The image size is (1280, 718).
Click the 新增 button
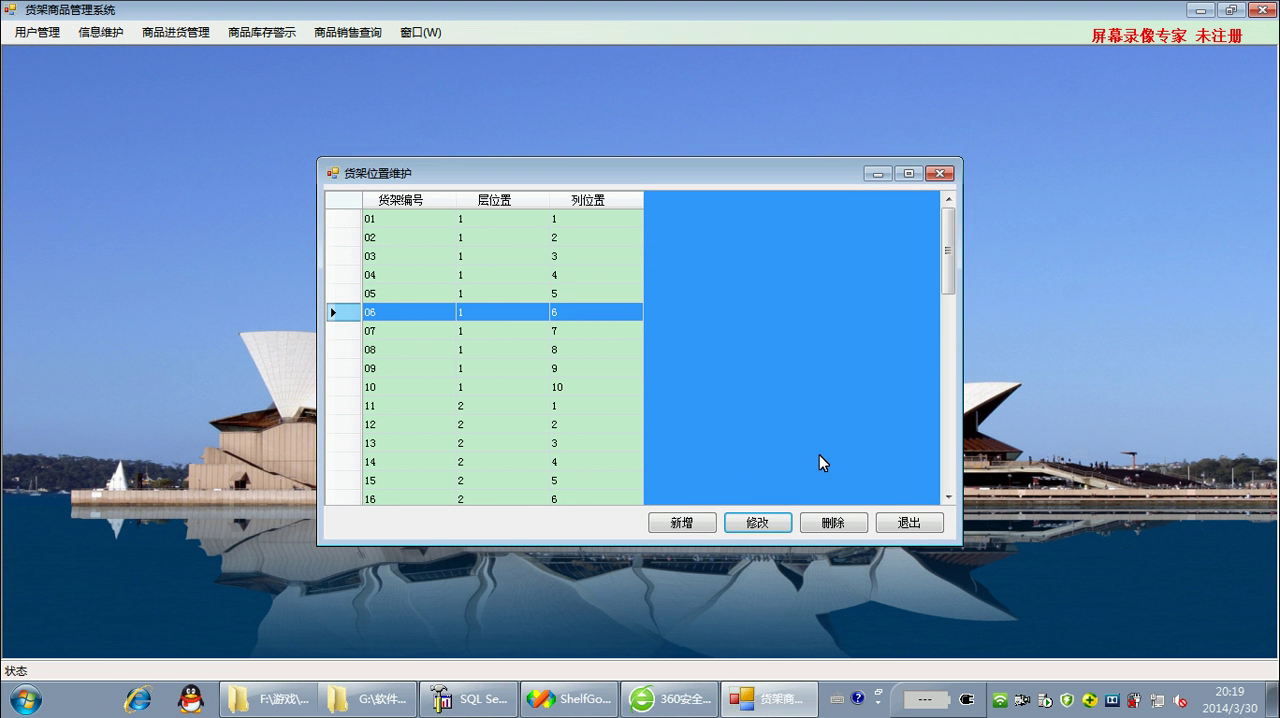pos(682,523)
